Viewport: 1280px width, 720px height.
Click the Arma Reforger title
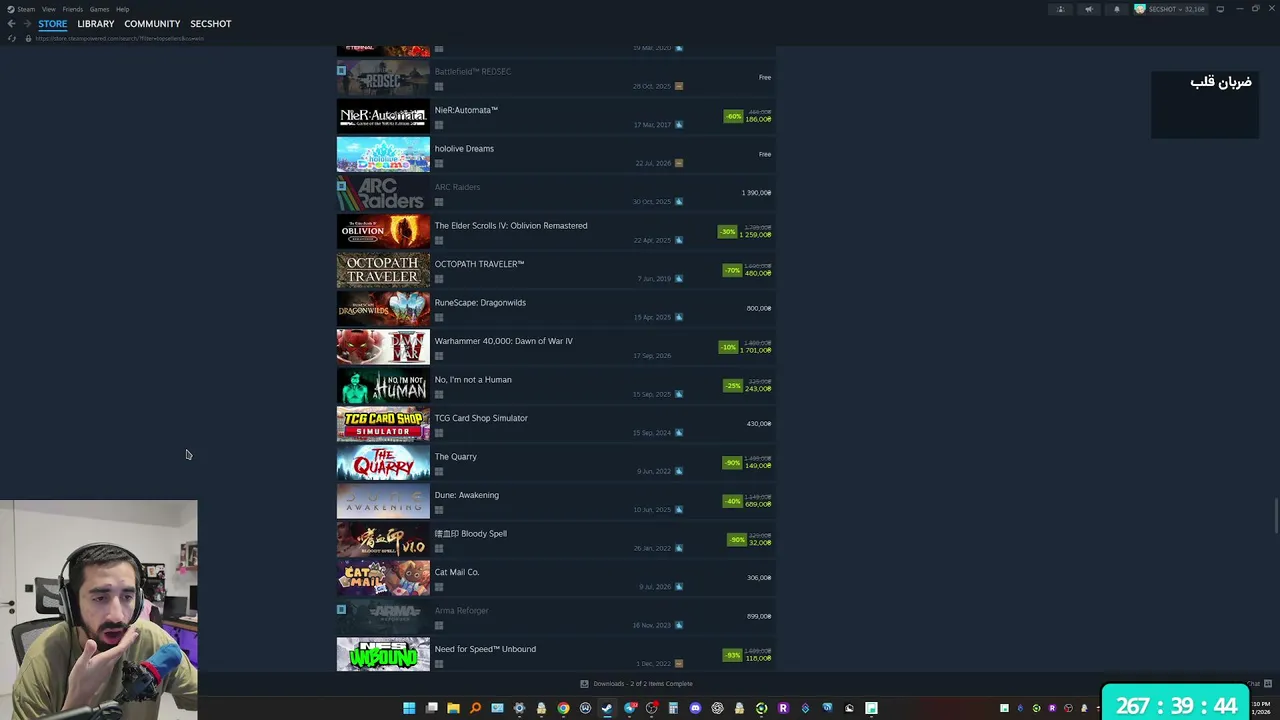[462, 611]
